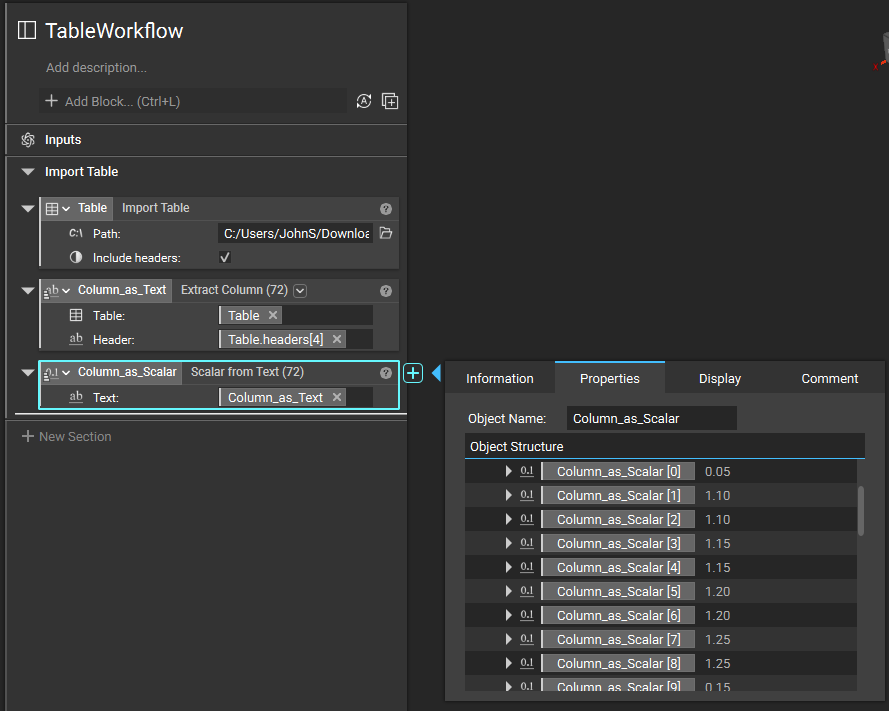
Task: Edit the Object Name field
Action: 651,418
